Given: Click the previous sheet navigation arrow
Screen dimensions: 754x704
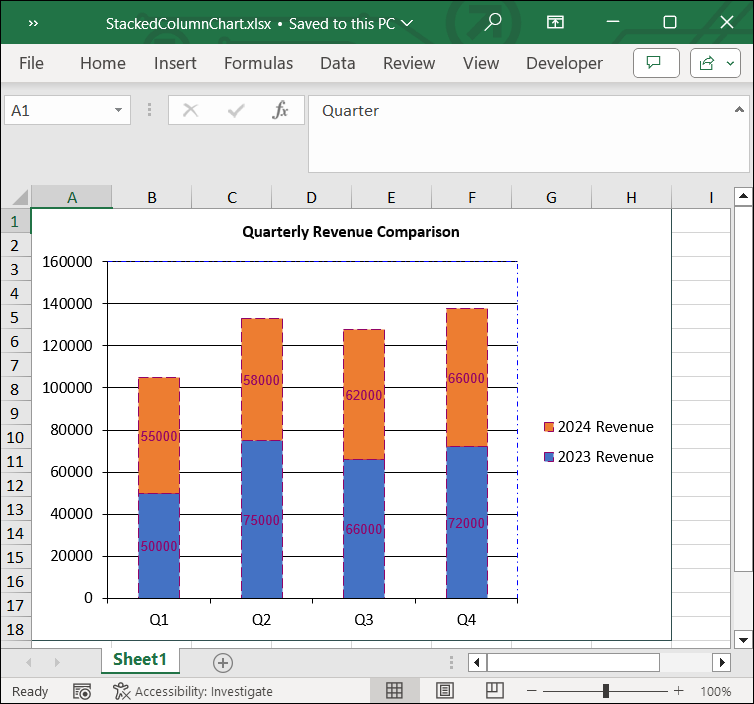Looking at the screenshot, I should [29, 662].
